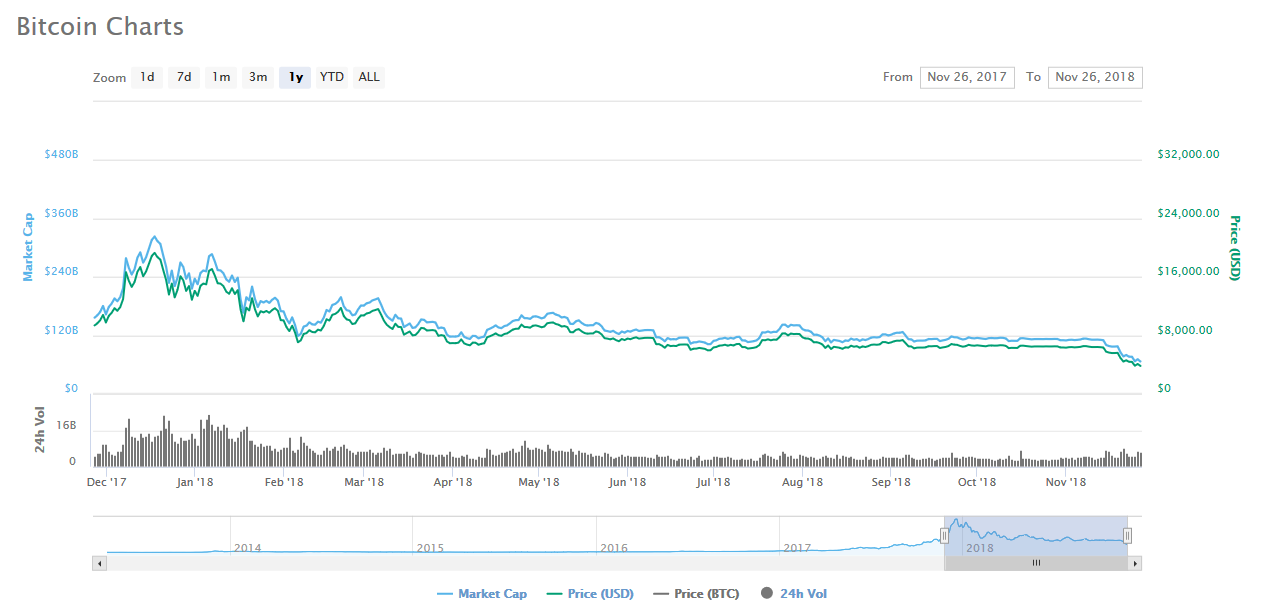This screenshot has height=615, width=1271.
Task: Click the "$120B" market cap axis label
Action: coord(61,331)
